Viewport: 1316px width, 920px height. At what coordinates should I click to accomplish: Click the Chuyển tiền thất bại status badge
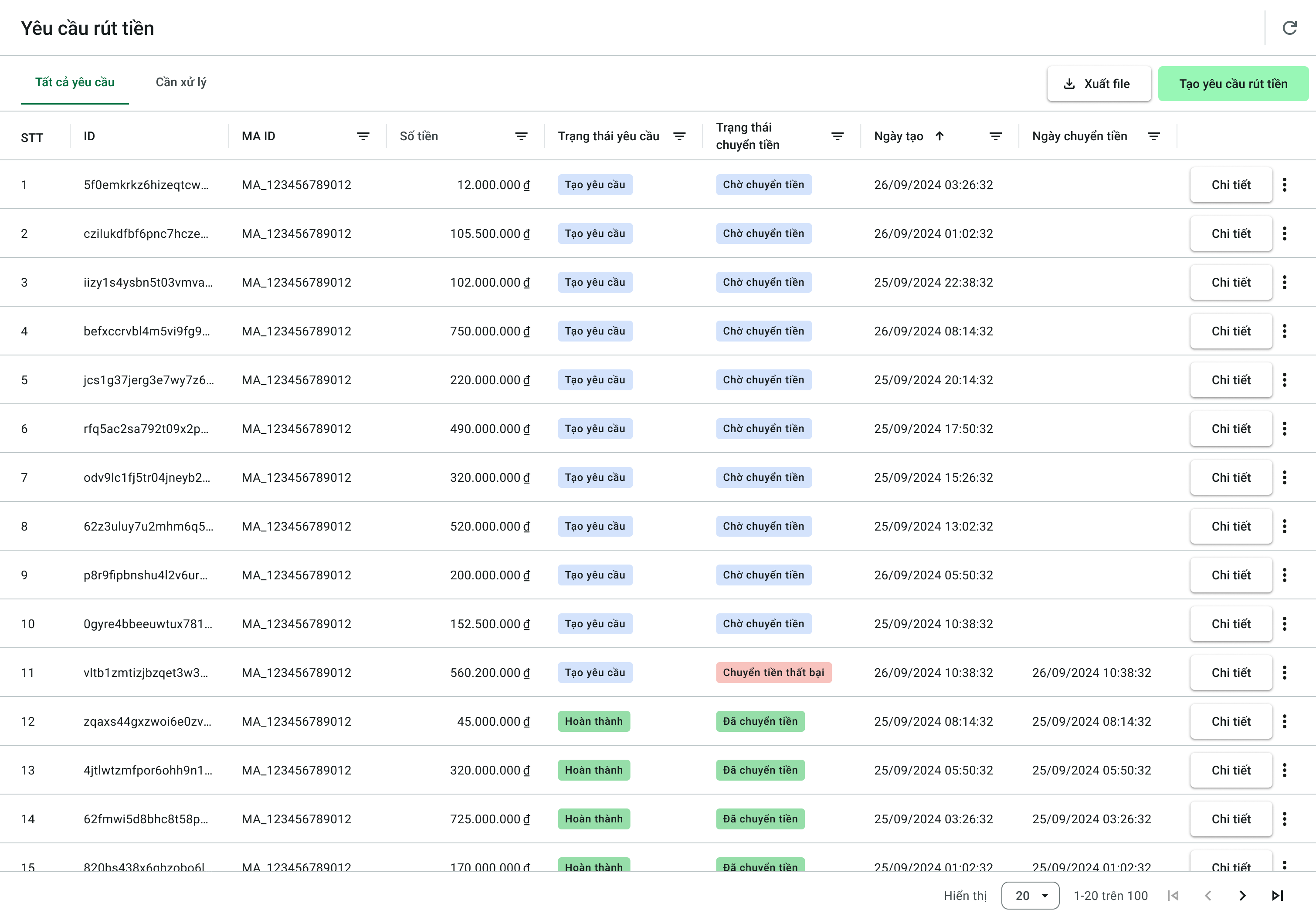tap(773, 673)
